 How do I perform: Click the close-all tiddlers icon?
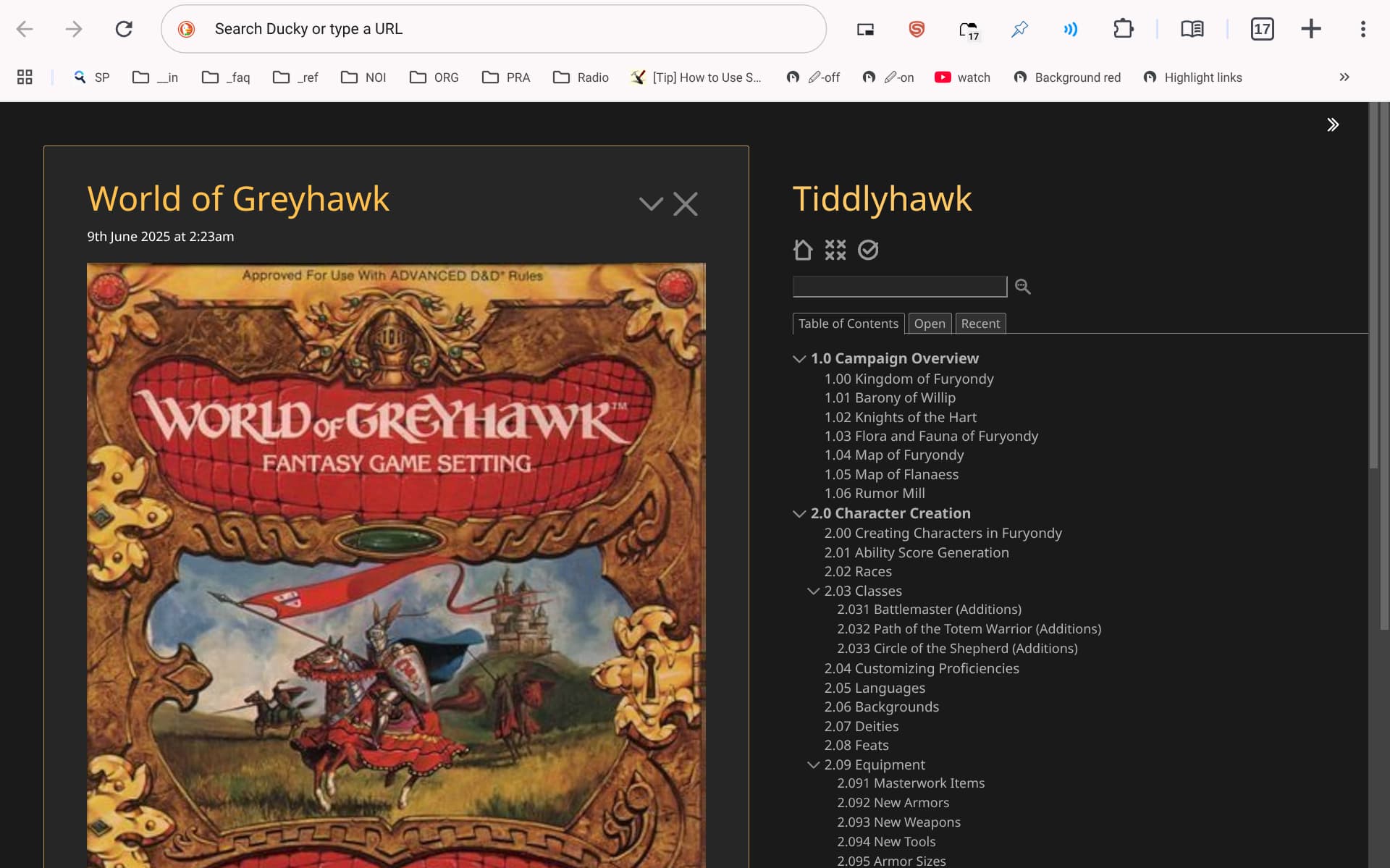click(x=835, y=250)
